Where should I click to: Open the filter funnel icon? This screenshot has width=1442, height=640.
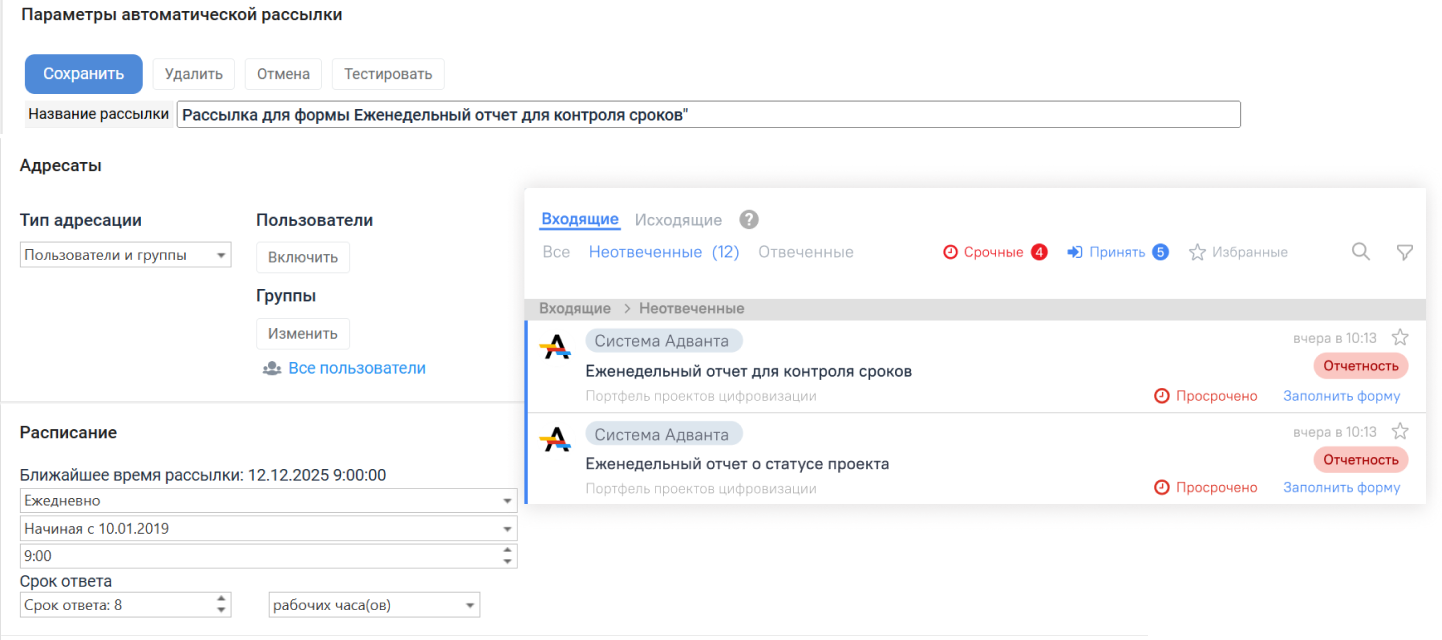(1404, 252)
